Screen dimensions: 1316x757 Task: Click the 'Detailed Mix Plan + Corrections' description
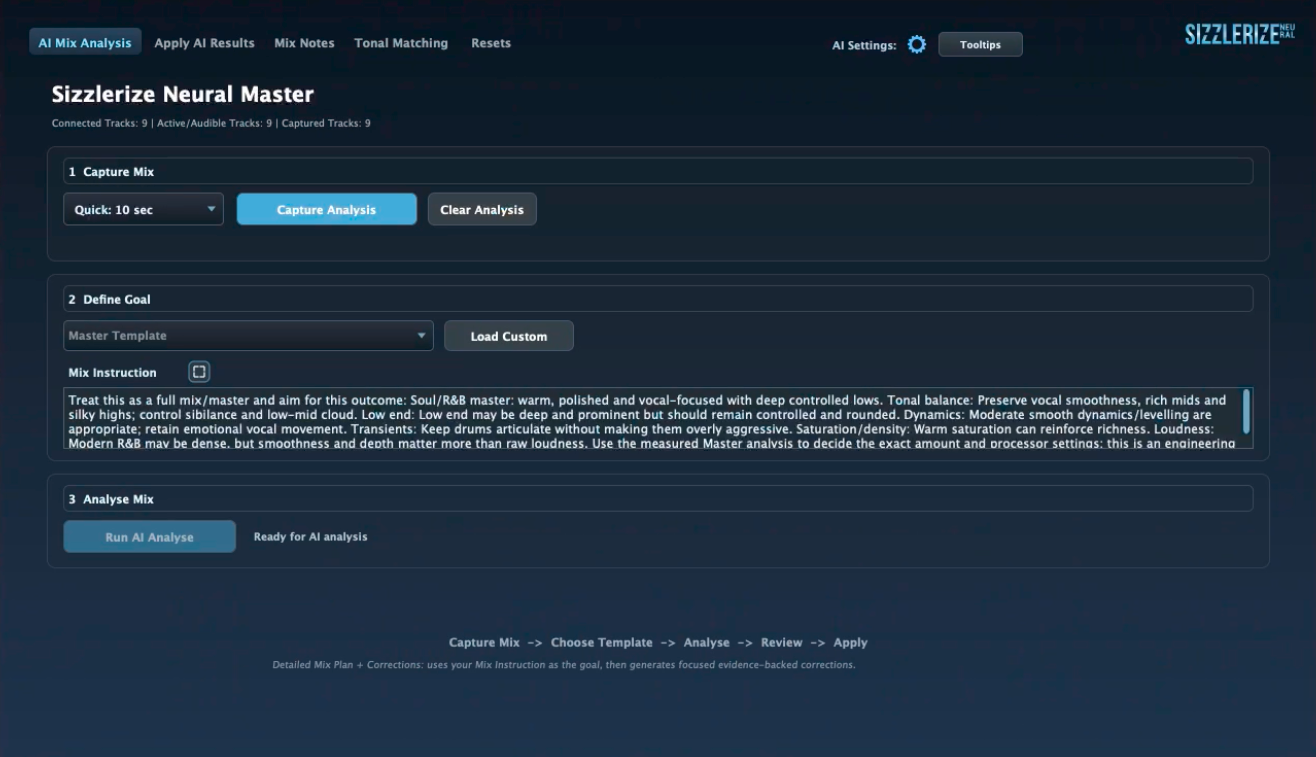point(564,665)
